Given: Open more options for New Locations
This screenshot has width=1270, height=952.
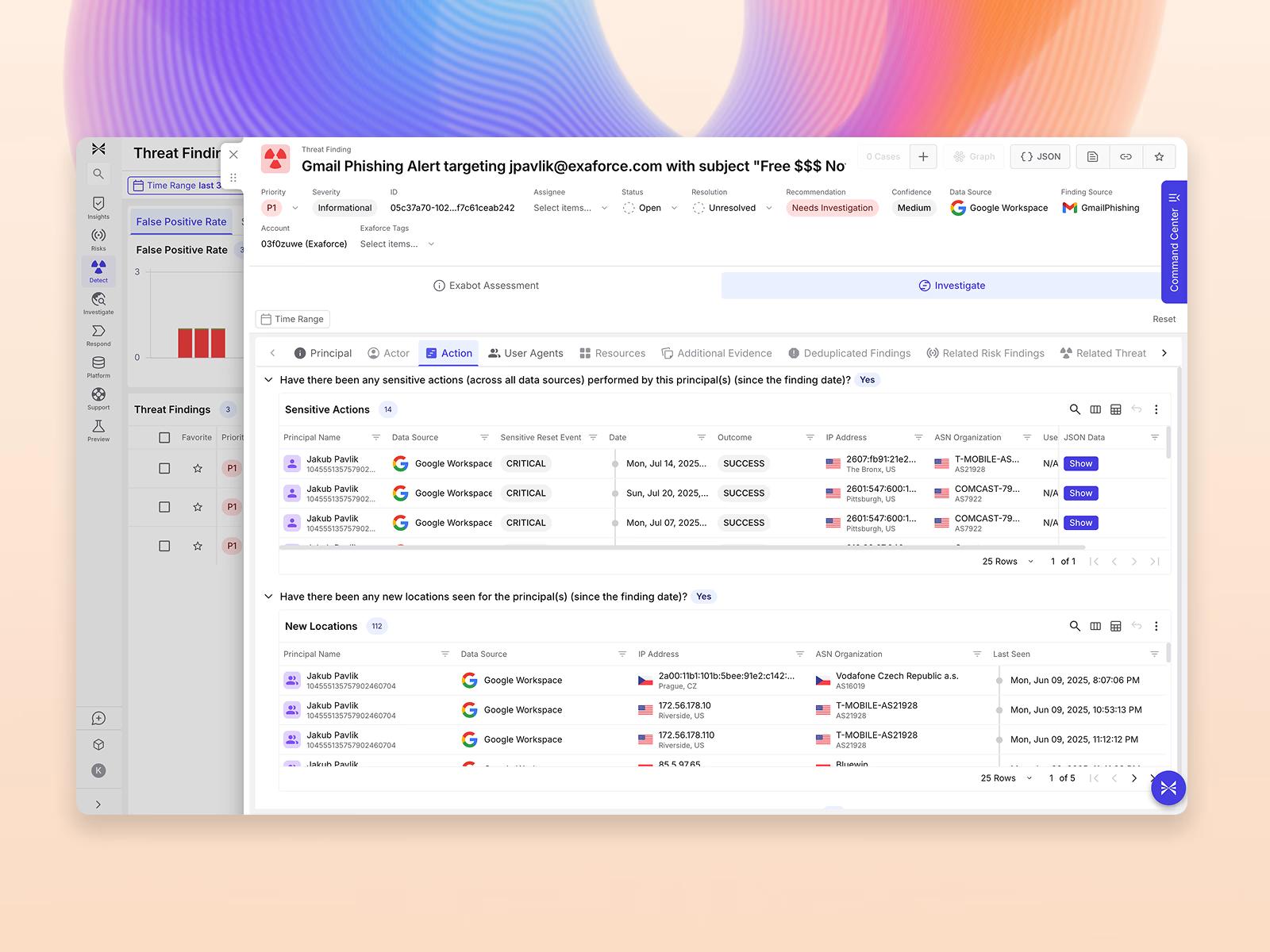Looking at the screenshot, I should point(1156,626).
